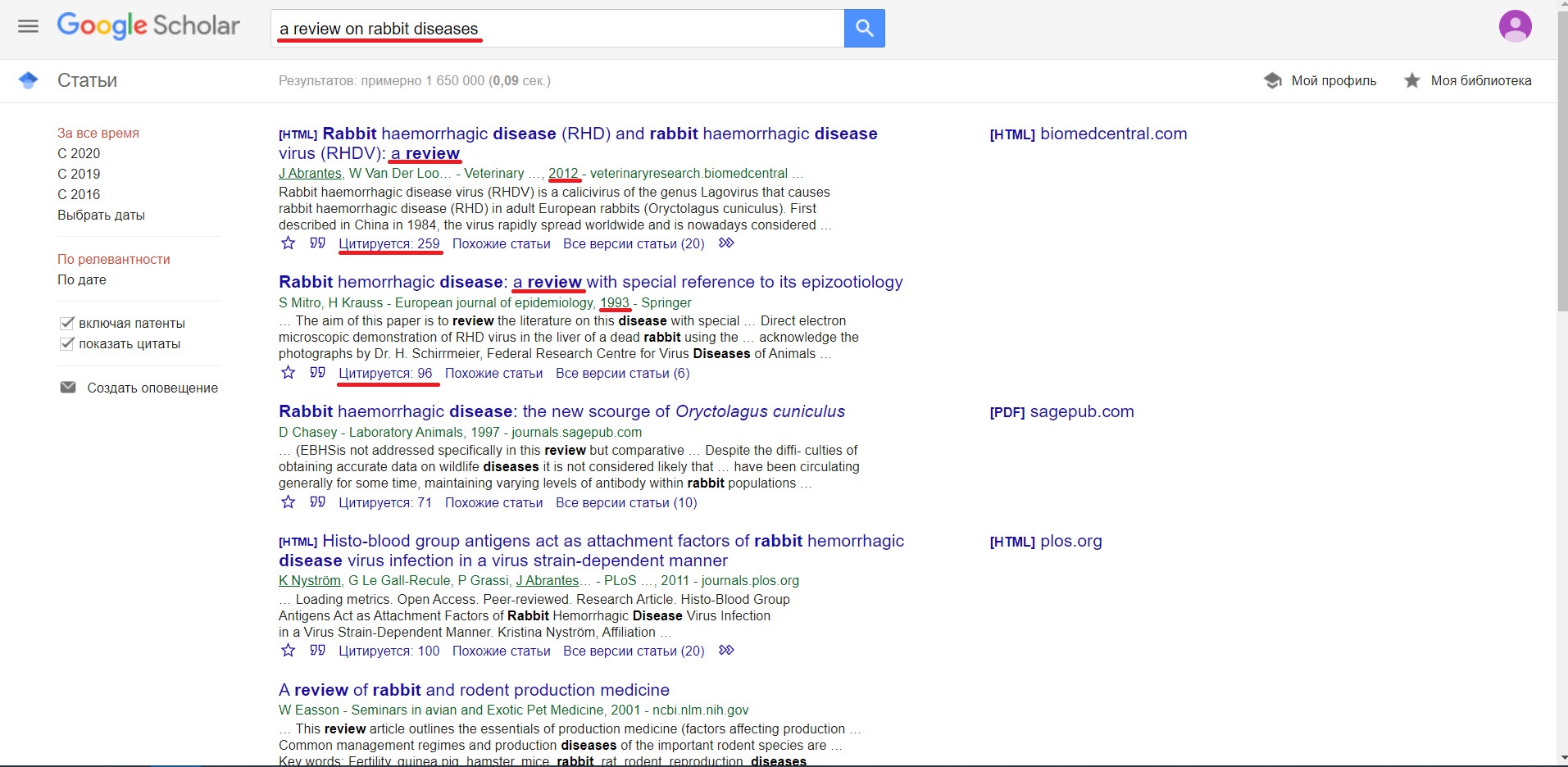Cite the first result using quote icon
Screen dimensions: 1568x767
pyautogui.click(x=317, y=243)
